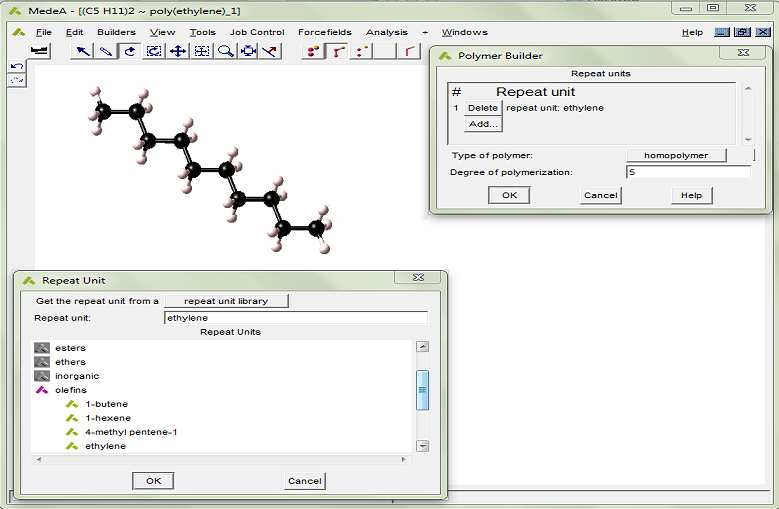Screen dimensions: 779x509
Task: Choose the dots display style icon
Action: (x=361, y=51)
